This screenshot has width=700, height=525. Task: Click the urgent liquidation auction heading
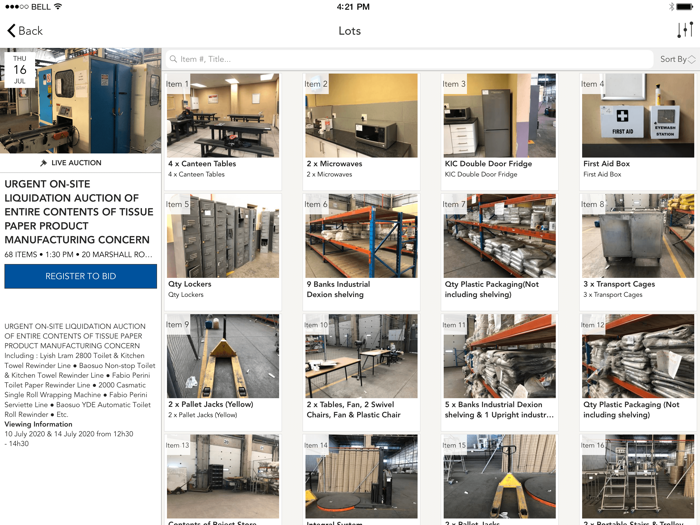(79, 212)
